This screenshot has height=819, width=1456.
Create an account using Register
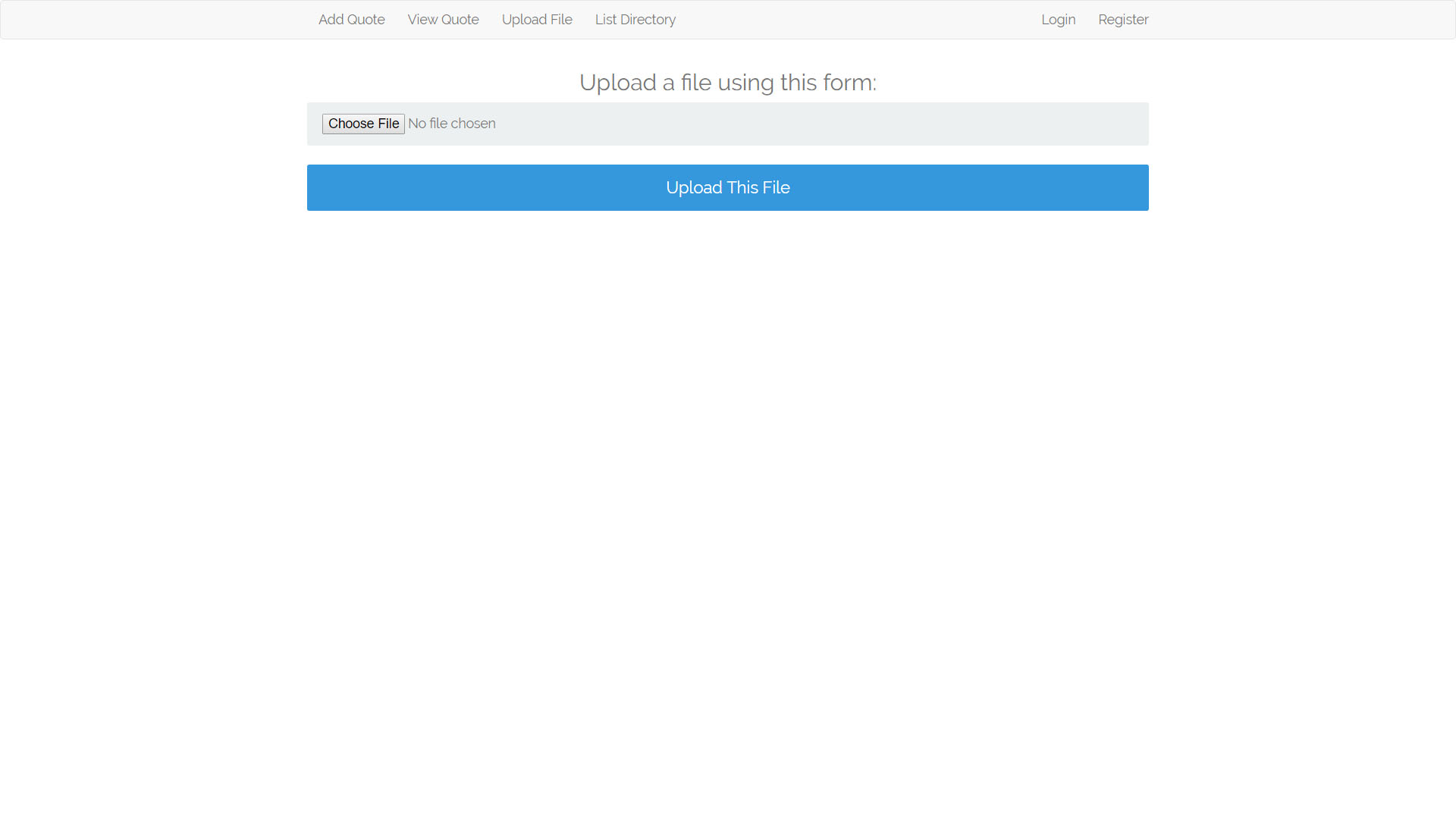[1123, 20]
